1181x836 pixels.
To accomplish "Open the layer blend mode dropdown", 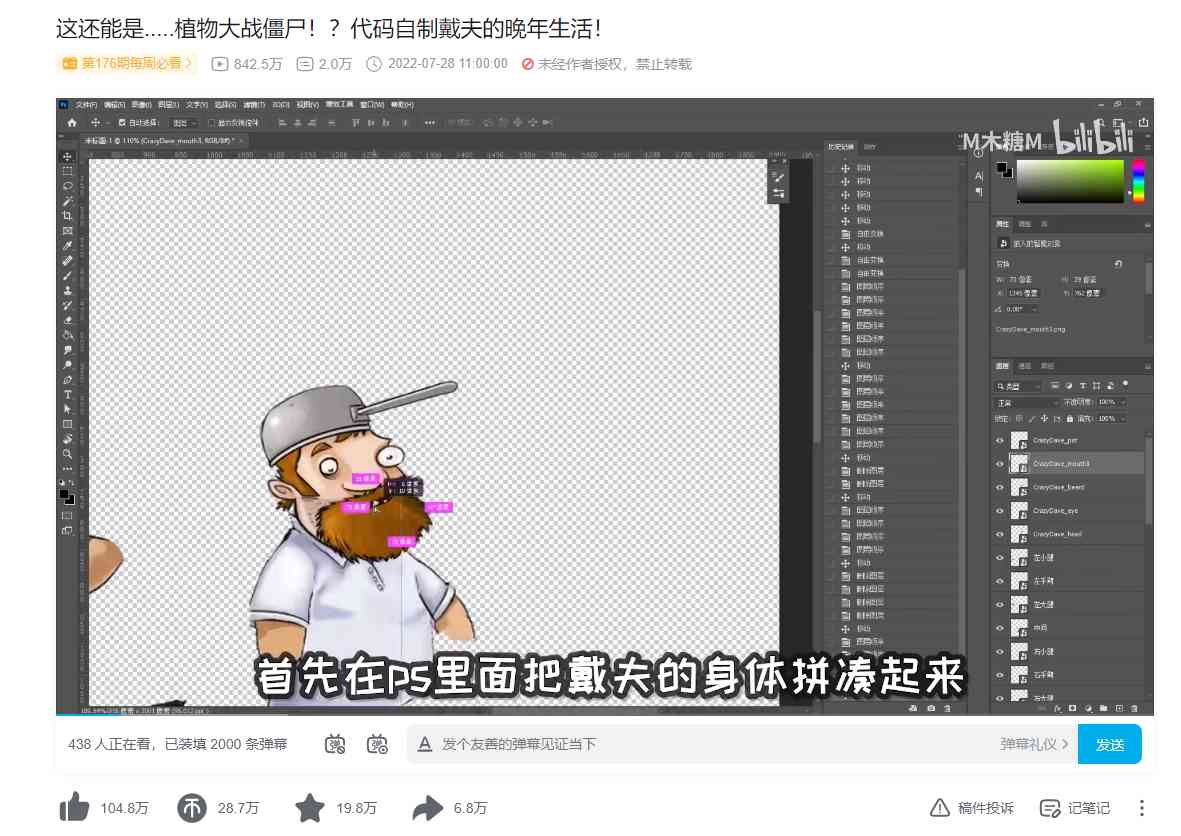I will pyautogui.click(x=1027, y=403).
